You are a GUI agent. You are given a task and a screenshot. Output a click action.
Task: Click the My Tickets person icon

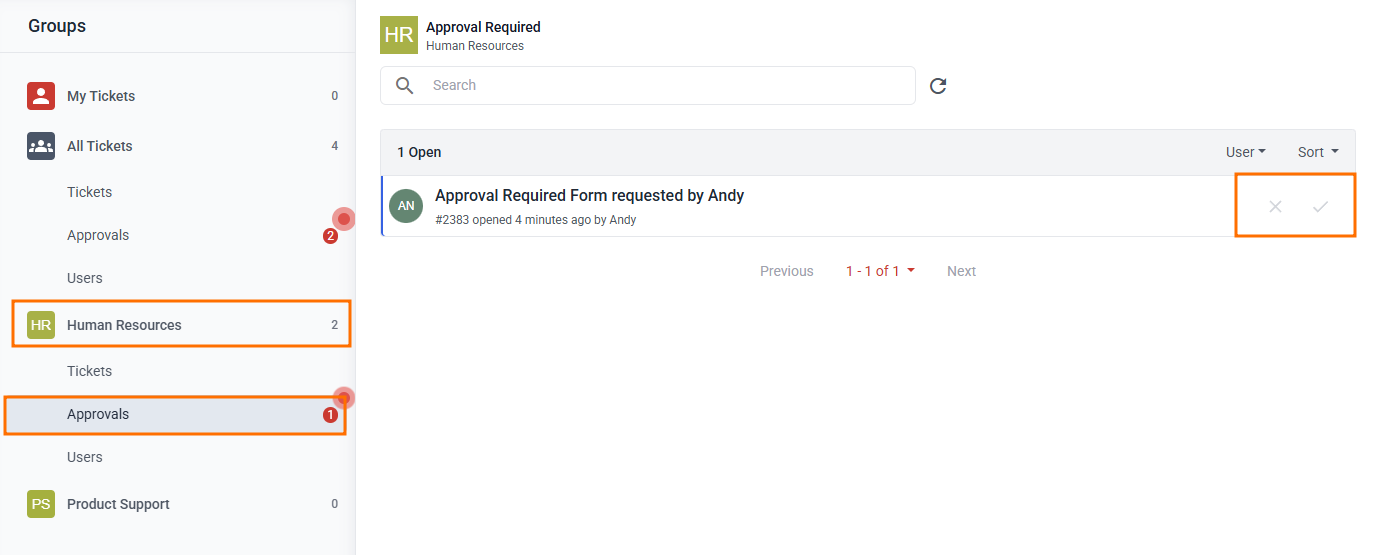pos(41,96)
